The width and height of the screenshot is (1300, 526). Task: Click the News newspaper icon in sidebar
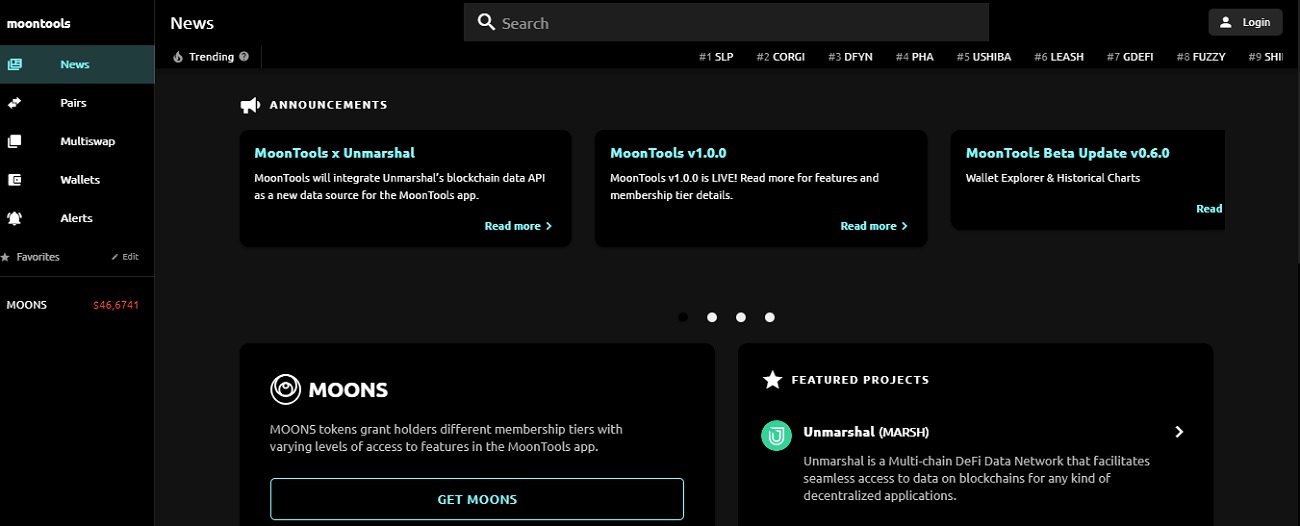14,64
